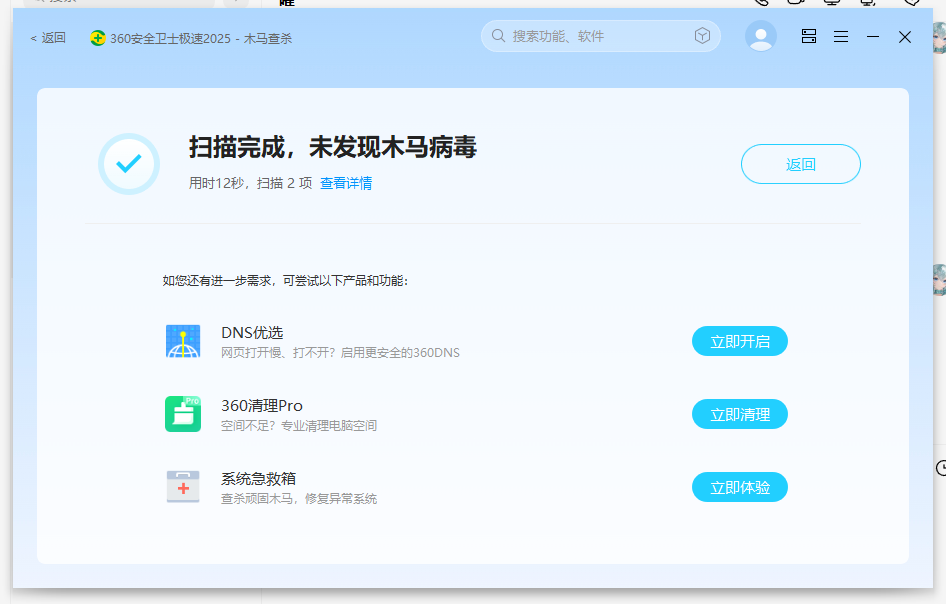Open the hamburger main menu
This screenshot has width=946, height=604.
841,37
